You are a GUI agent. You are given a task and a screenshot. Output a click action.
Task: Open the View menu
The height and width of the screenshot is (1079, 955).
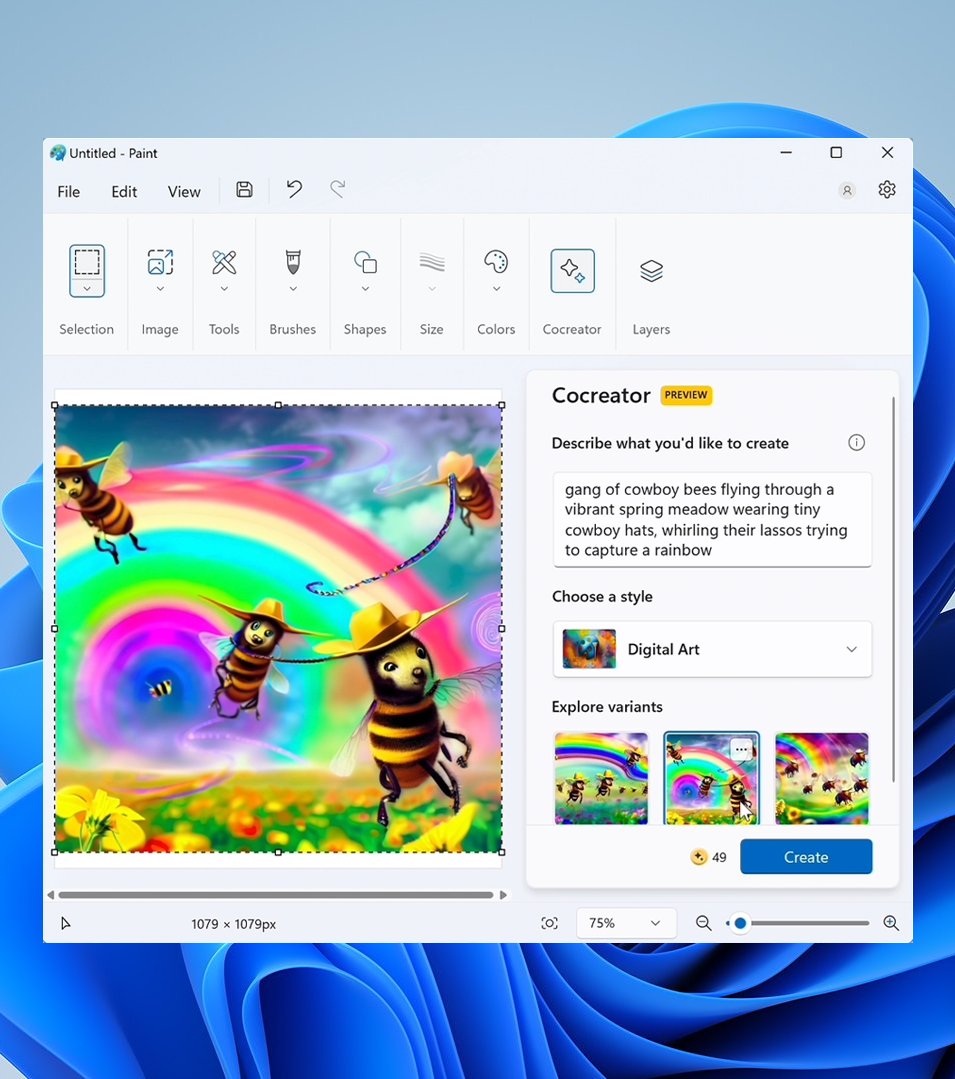coord(184,192)
